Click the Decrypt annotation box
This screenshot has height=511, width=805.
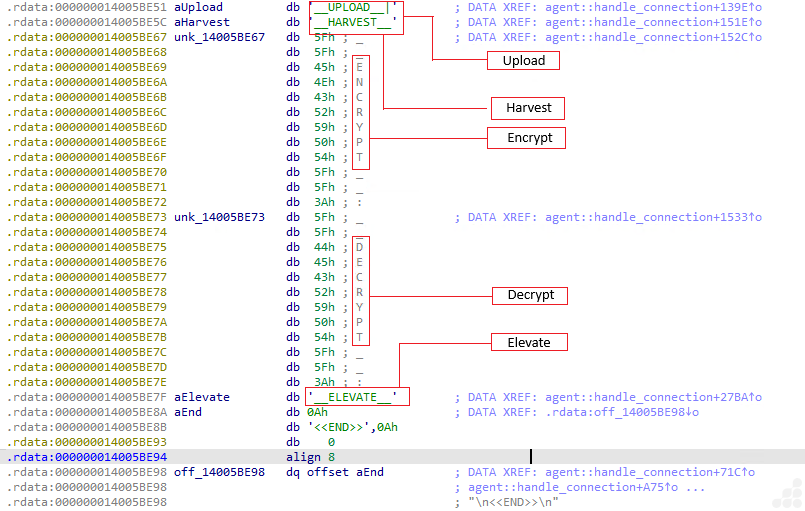point(530,296)
